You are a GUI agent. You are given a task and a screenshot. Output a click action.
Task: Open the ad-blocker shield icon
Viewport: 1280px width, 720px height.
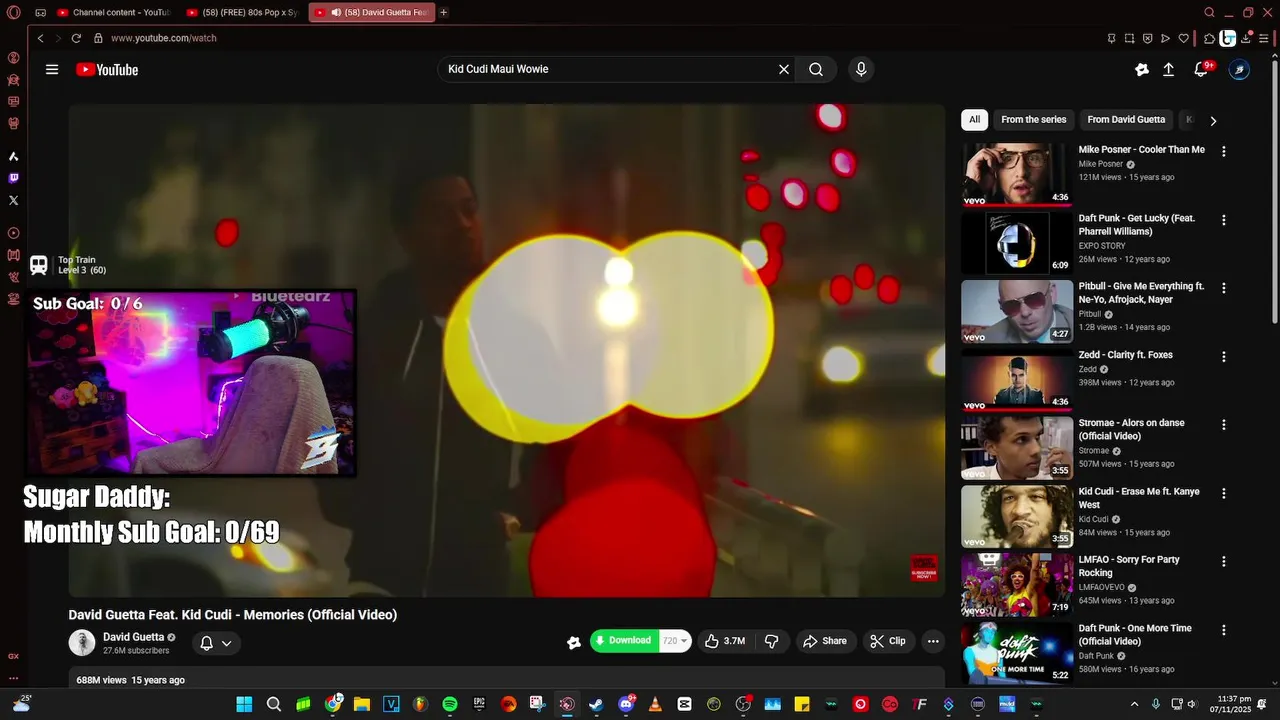[x=1147, y=38]
